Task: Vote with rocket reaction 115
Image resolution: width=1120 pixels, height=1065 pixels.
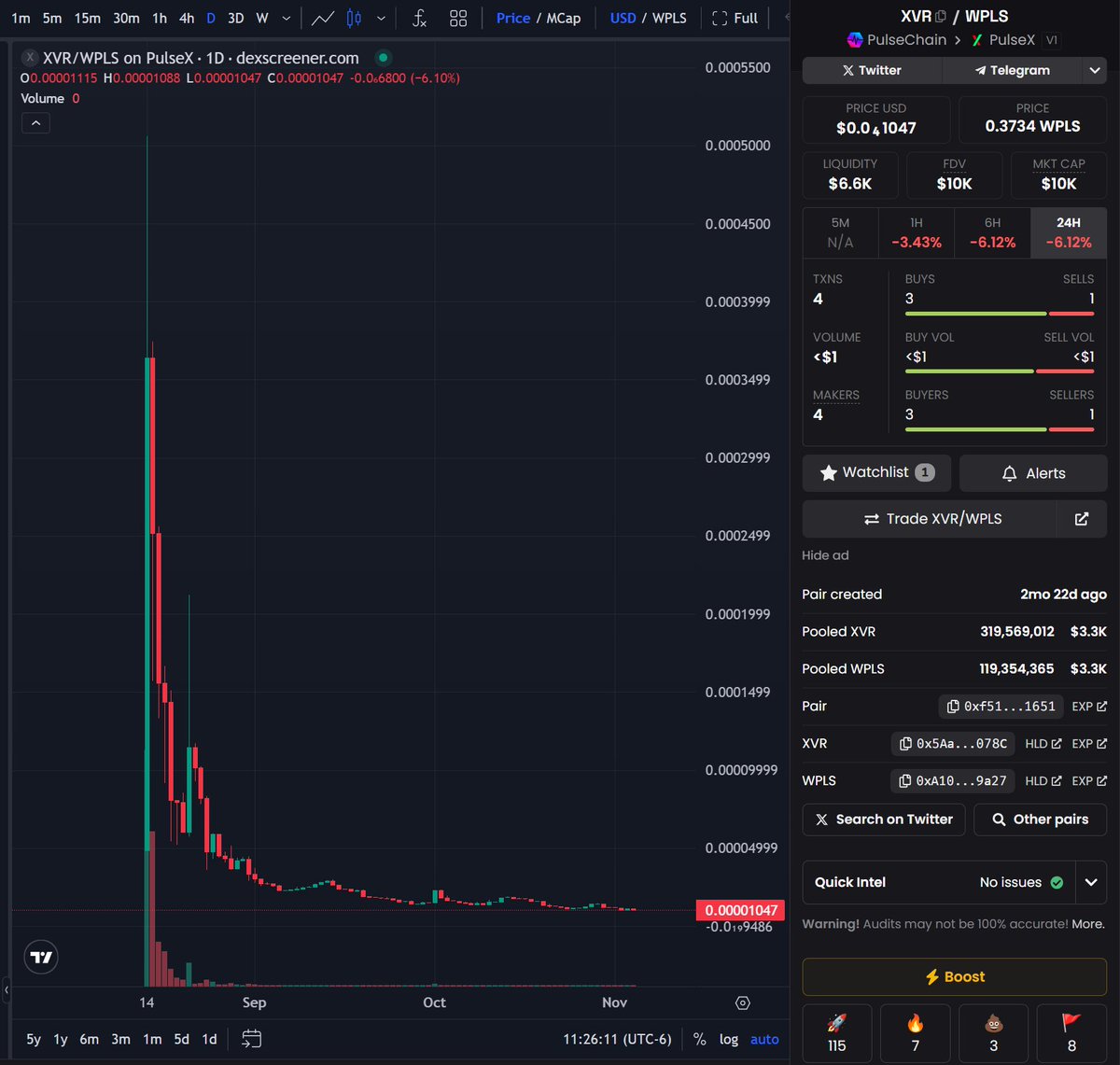Action: [837, 1033]
